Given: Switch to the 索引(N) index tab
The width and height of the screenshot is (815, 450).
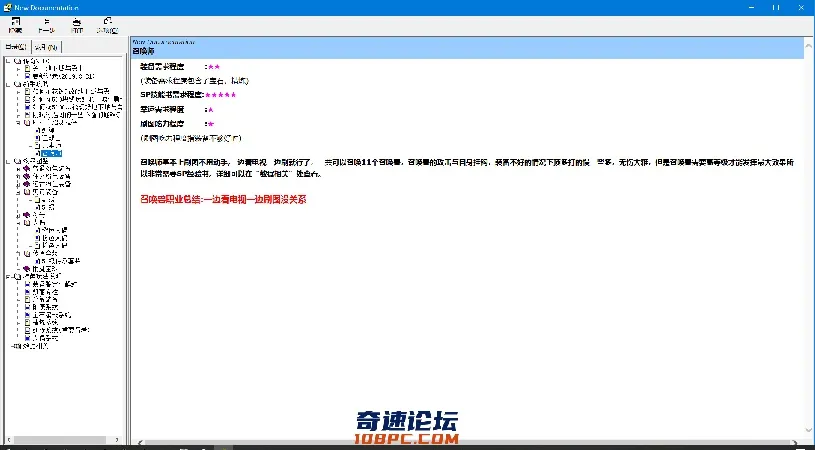Looking at the screenshot, I should click(x=46, y=48).
